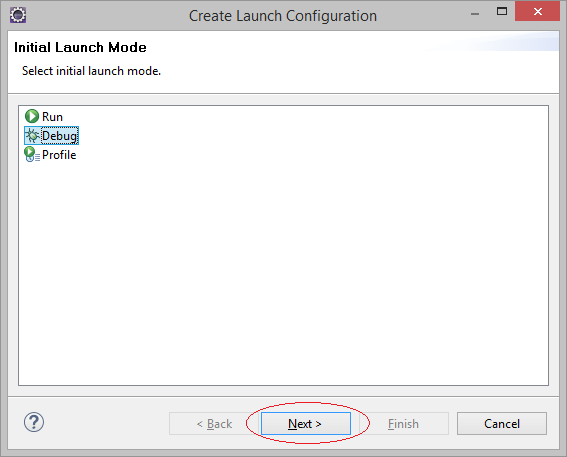Click the greyed-out Finish button
Viewport: 567px width, 457px height.
404,423
